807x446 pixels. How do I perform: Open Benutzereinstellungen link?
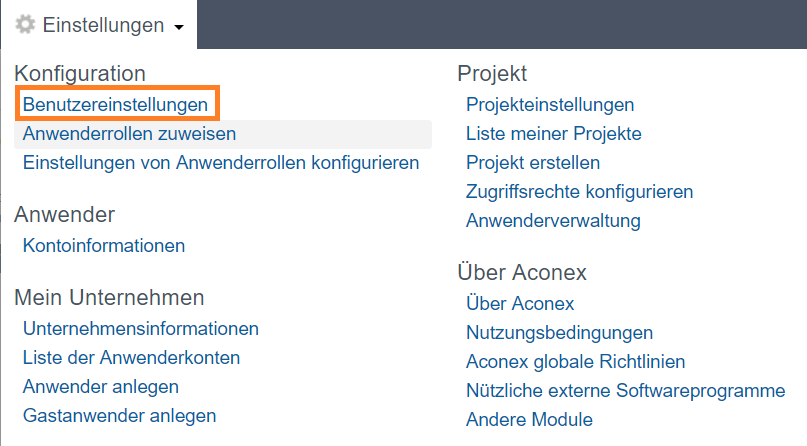[115, 104]
